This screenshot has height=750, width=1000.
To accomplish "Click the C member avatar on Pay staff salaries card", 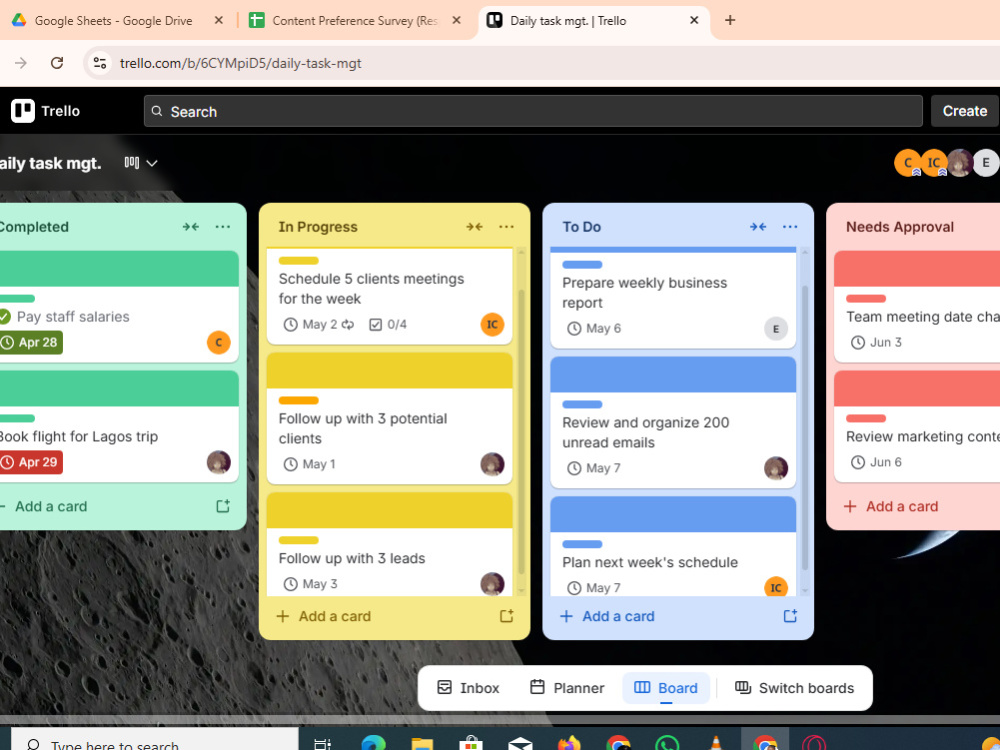I will pos(219,342).
